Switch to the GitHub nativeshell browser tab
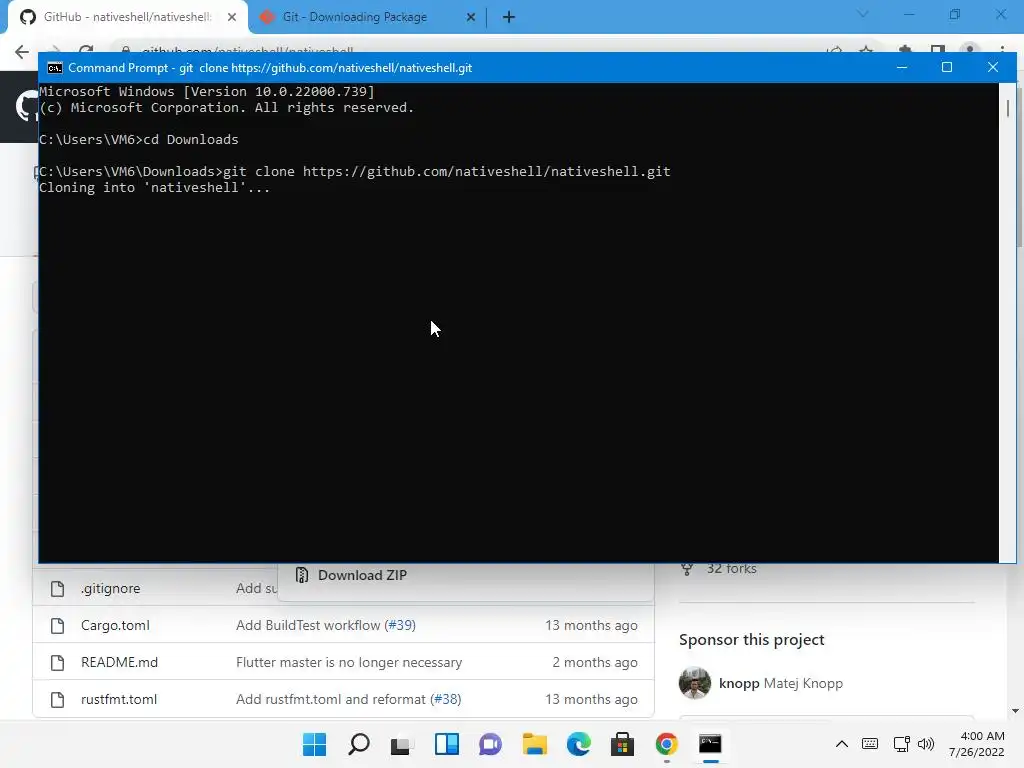 [x=127, y=17]
